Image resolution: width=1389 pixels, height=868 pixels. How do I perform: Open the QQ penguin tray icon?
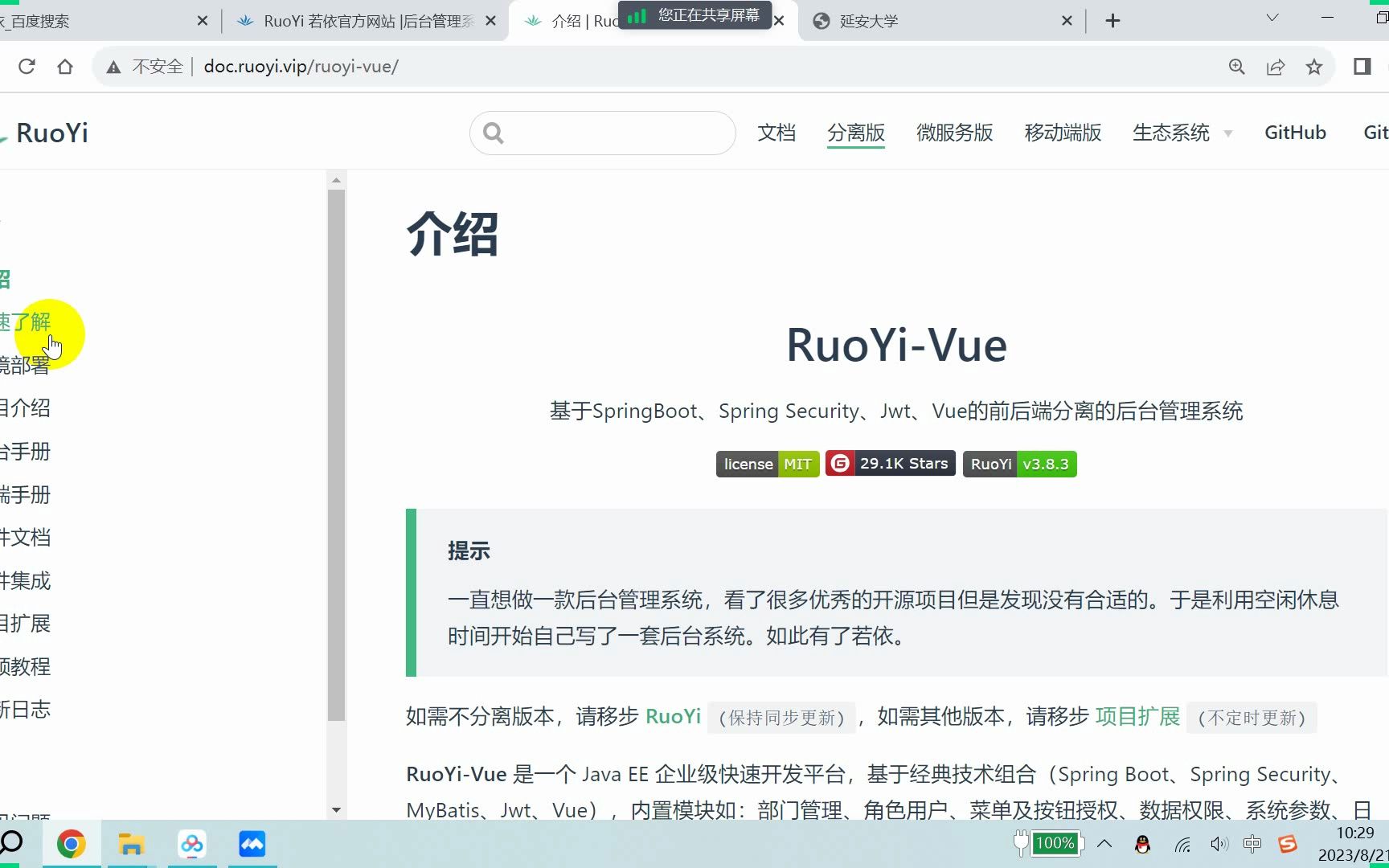pos(1142,844)
